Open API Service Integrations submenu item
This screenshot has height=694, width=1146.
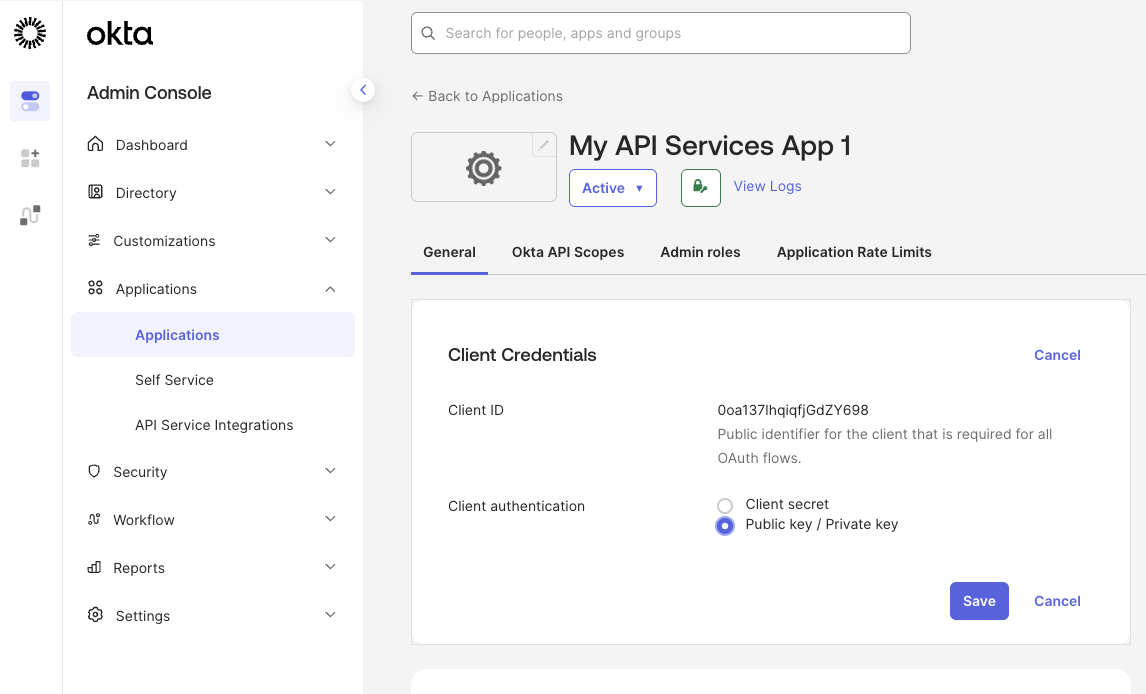214,425
